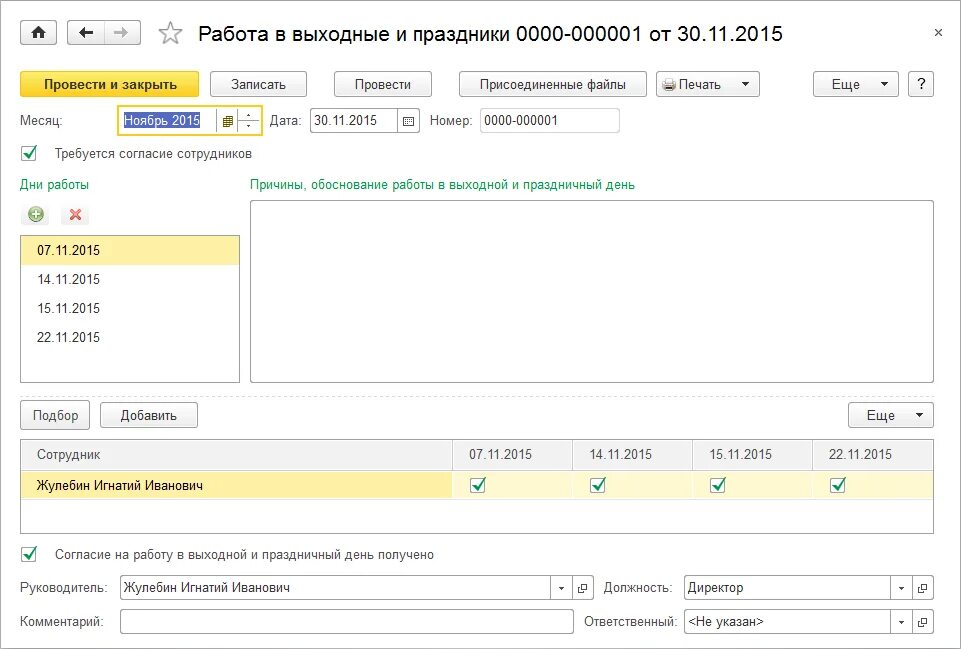Screen dimensions: 961x649
Task: Expand Руководитель dropdown arrow
Action: click(x=561, y=588)
